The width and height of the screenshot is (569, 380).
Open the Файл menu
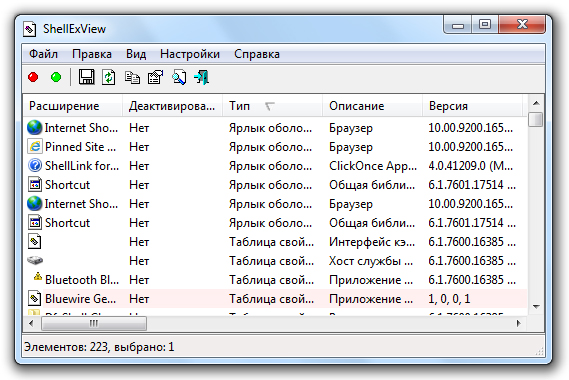(x=43, y=54)
